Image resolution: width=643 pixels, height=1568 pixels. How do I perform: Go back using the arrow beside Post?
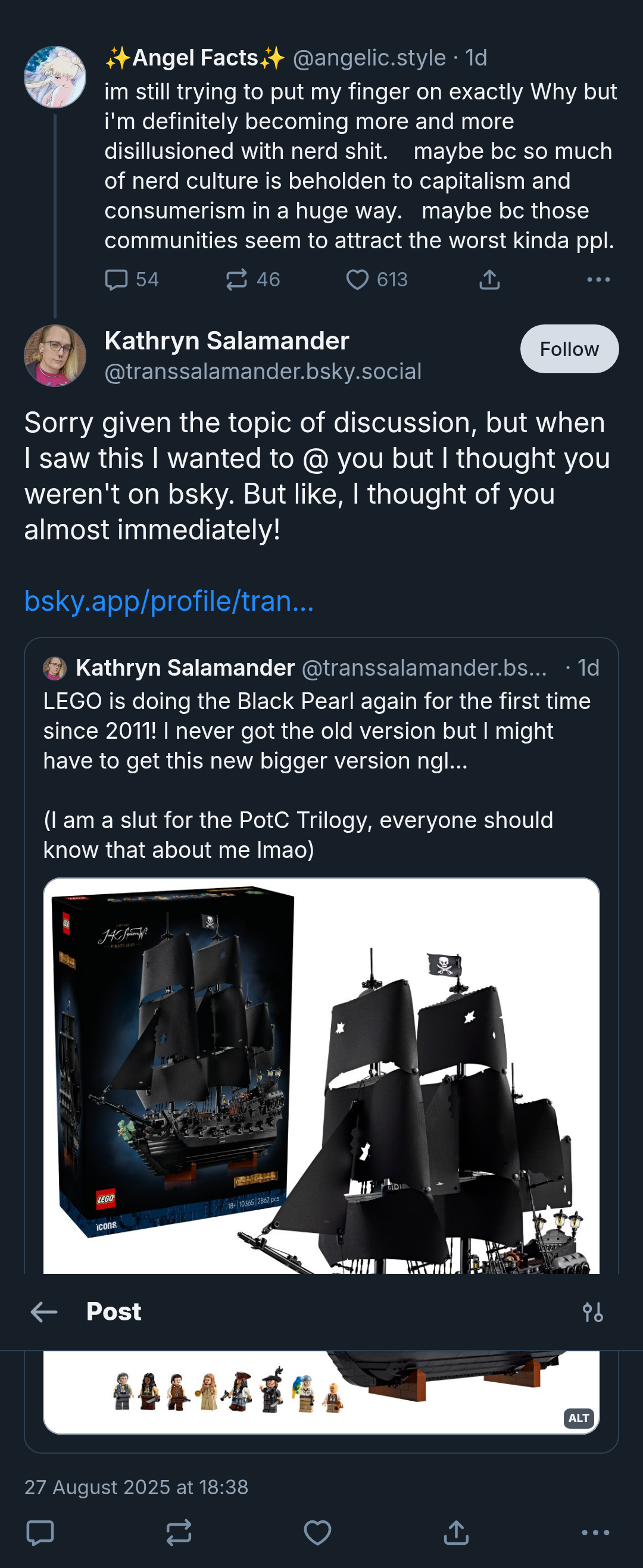click(x=44, y=1311)
